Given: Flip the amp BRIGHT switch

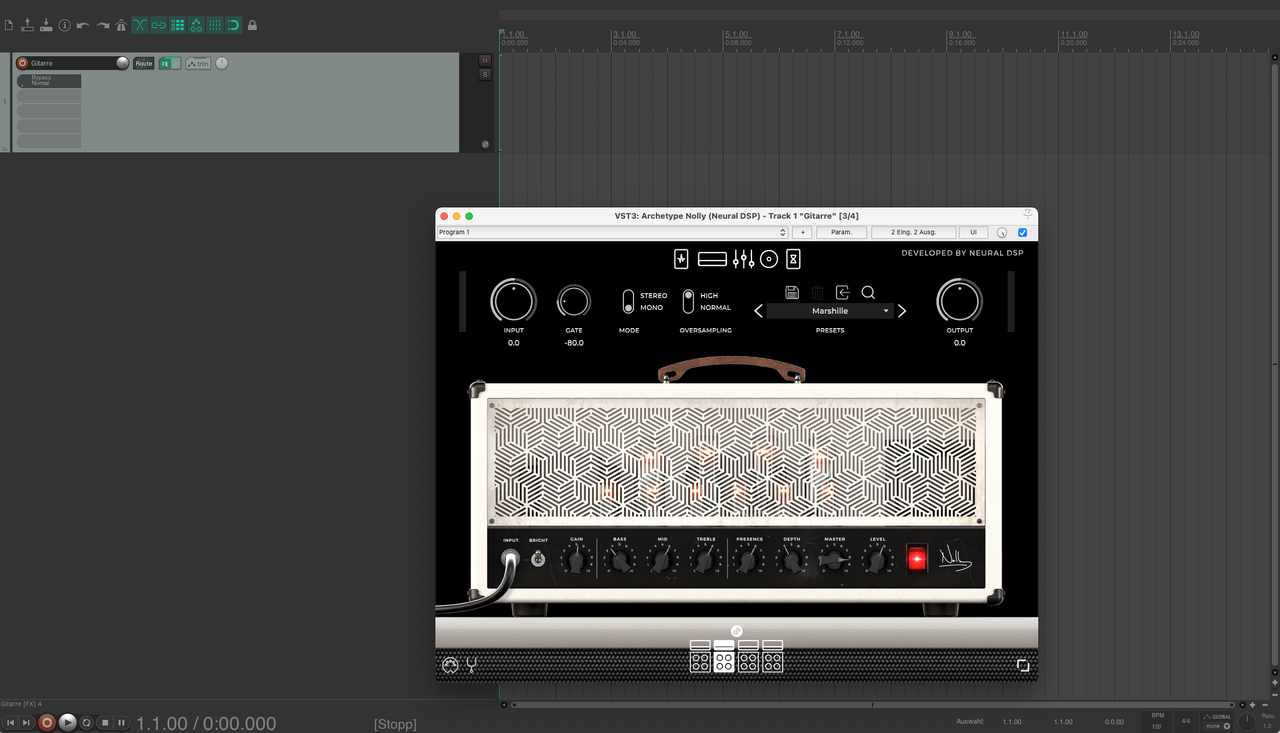Looking at the screenshot, I should (x=538, y=559).
